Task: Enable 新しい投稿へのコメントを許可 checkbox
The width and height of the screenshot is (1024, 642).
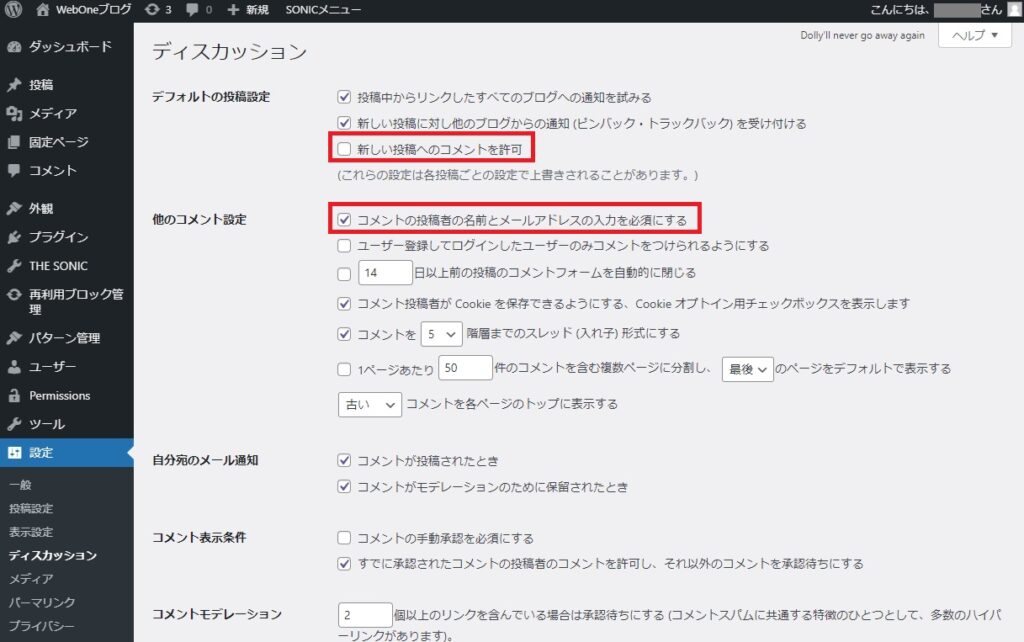Action: tap(344, 149)
